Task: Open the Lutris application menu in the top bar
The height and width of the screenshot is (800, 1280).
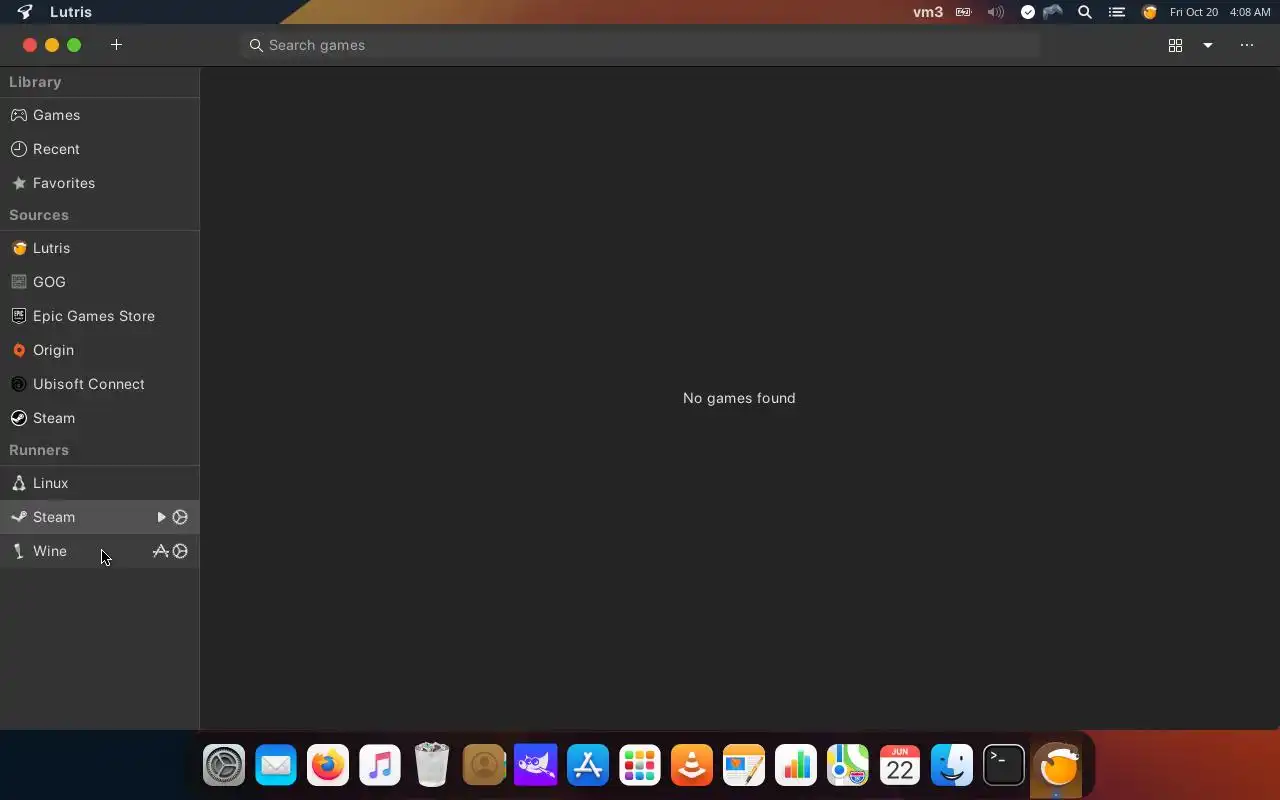Action: coord(71,12)
